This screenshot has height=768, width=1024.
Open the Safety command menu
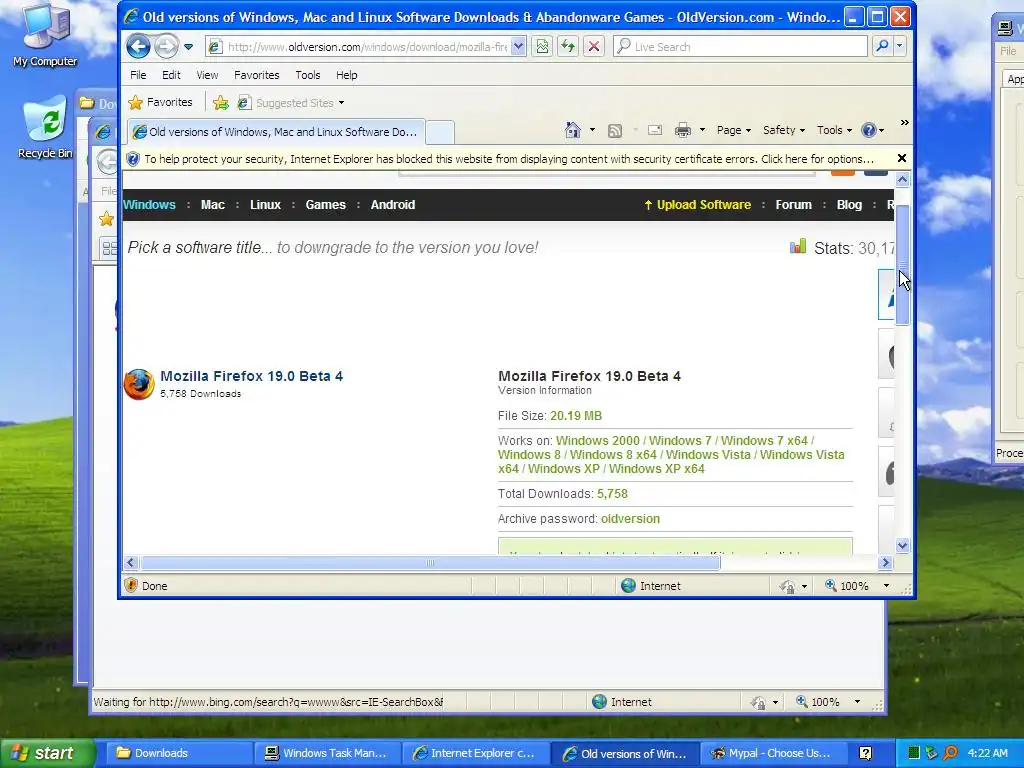tap(784, 130)
